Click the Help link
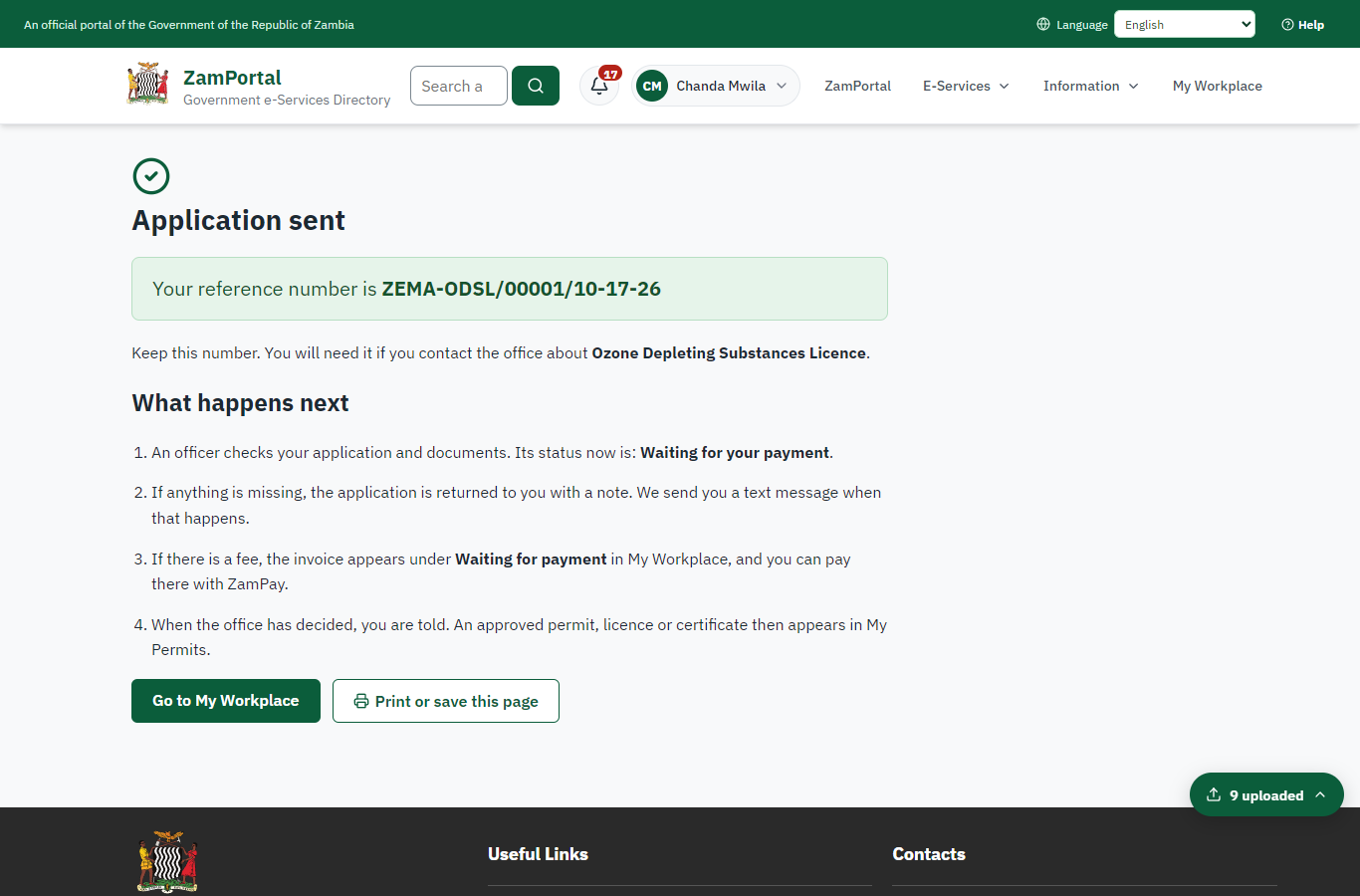Viewport: 1360px width, 896px height. (x=1302, y=24)
